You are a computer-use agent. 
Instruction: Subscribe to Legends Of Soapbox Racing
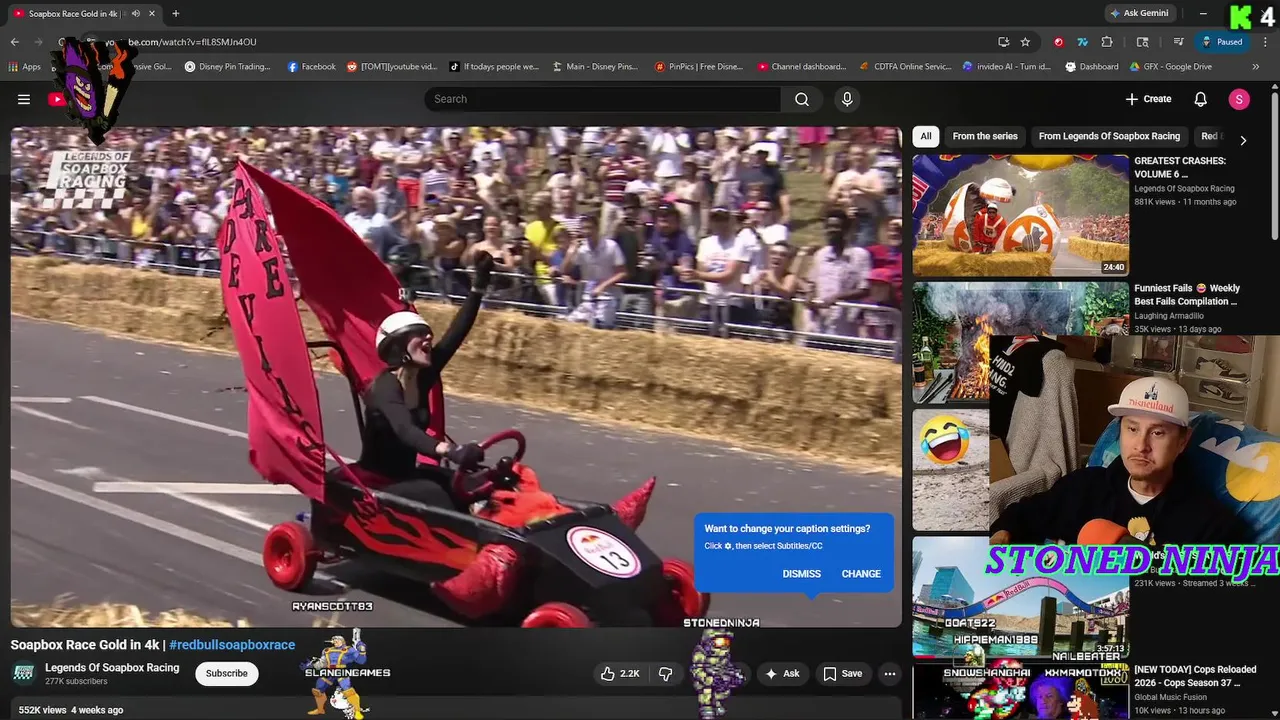point(227,673)
